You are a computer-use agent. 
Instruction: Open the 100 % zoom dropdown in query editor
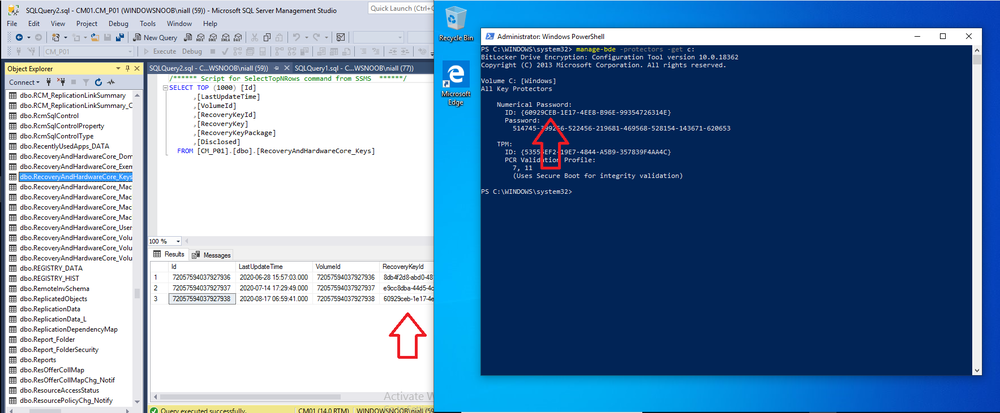(178, 242)
